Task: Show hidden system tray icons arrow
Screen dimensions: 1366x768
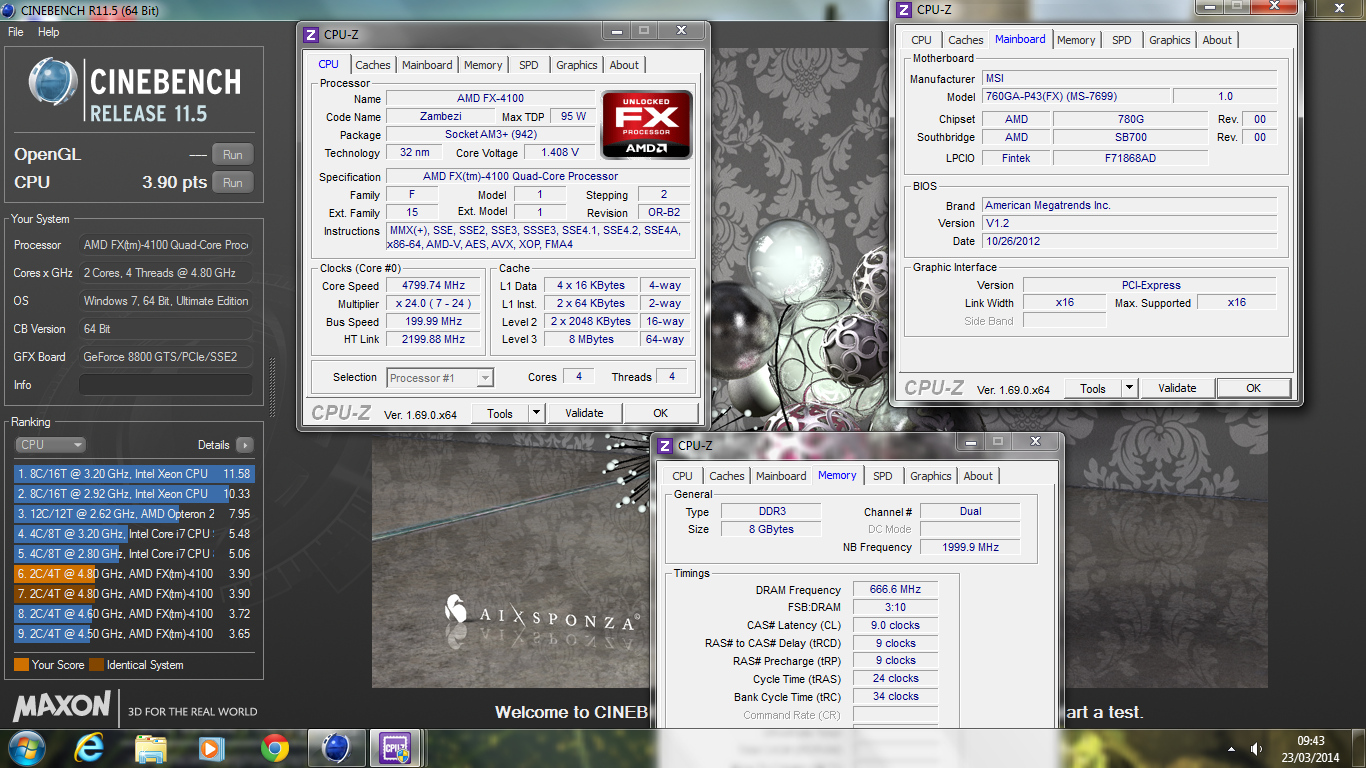Action: pyautogui.click(x=1231, y=749)
